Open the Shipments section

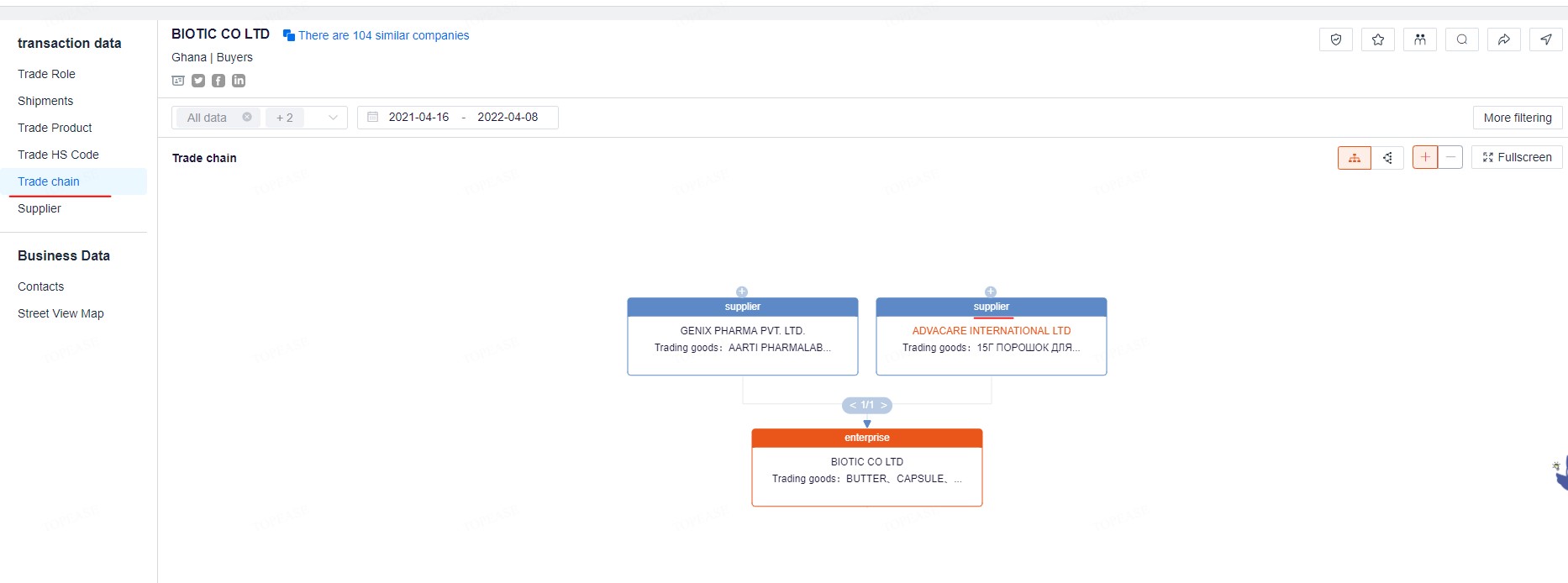[x=45, y=101]
